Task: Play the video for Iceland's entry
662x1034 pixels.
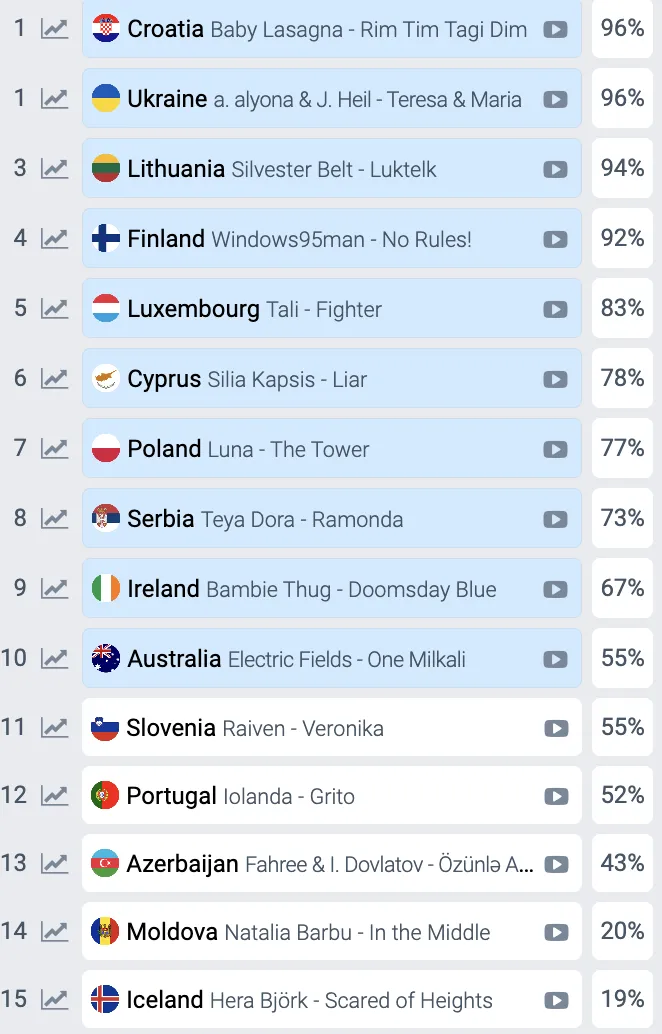Action: [x=555, y=999]
